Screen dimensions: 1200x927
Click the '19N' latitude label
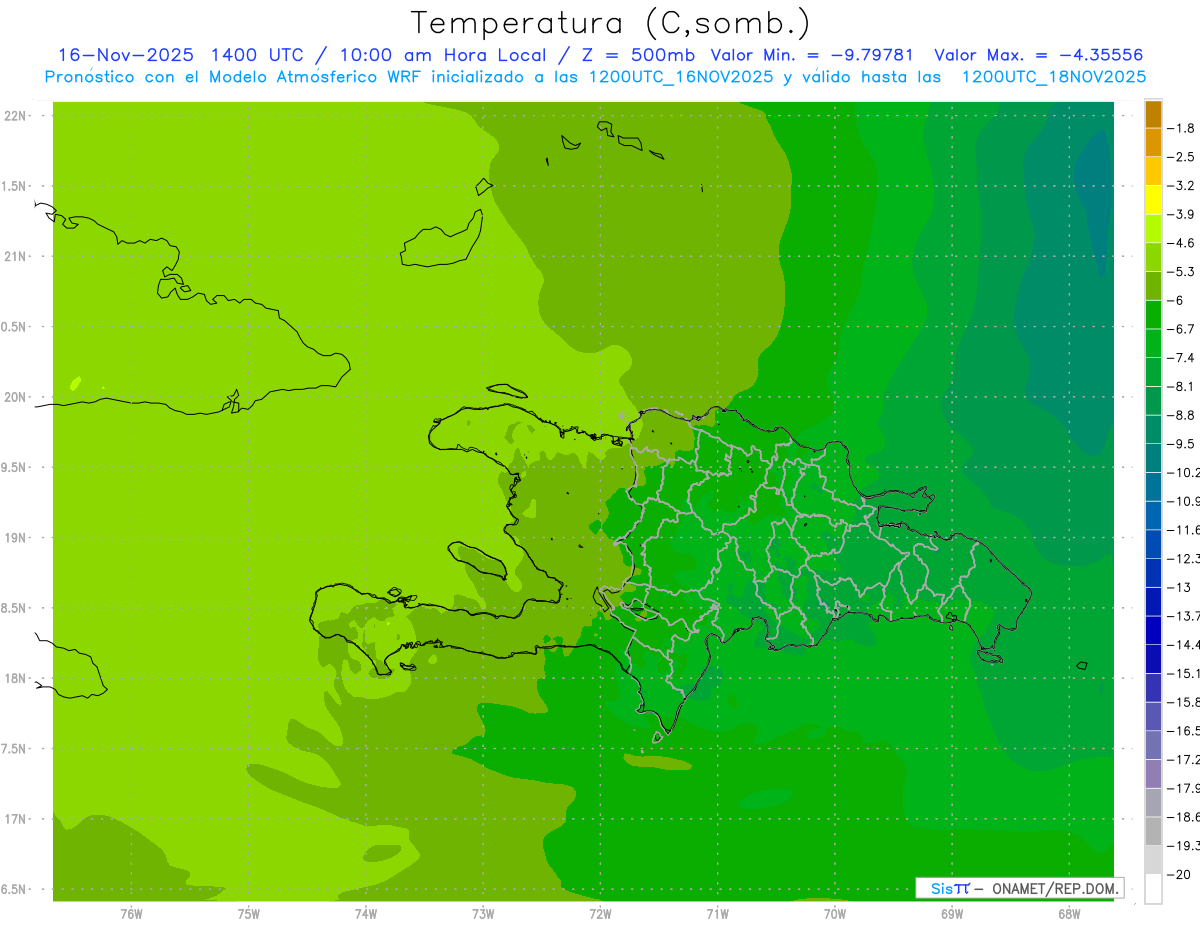tap(15, 538)
